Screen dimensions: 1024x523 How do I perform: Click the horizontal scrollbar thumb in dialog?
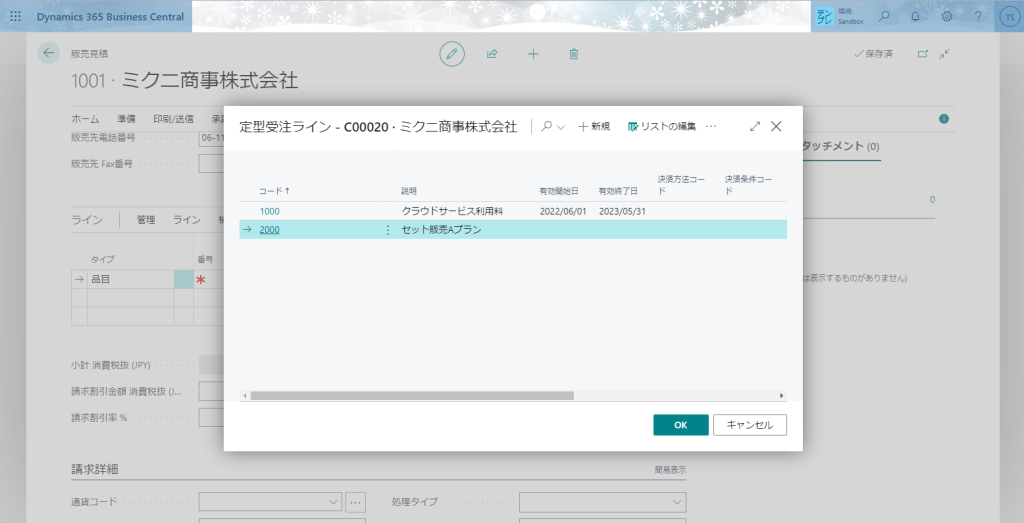[411, 396]
